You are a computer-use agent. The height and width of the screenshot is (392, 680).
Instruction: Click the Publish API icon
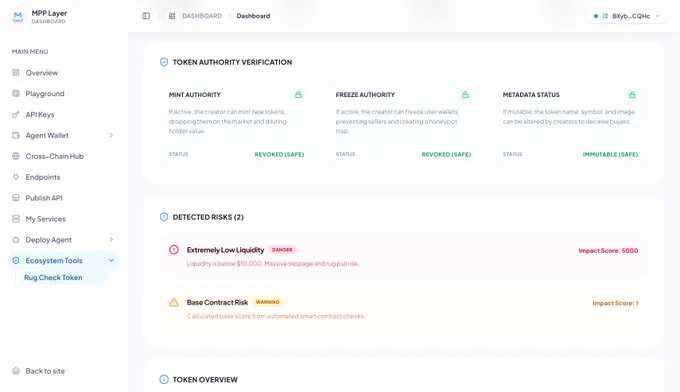click(16, 198)
